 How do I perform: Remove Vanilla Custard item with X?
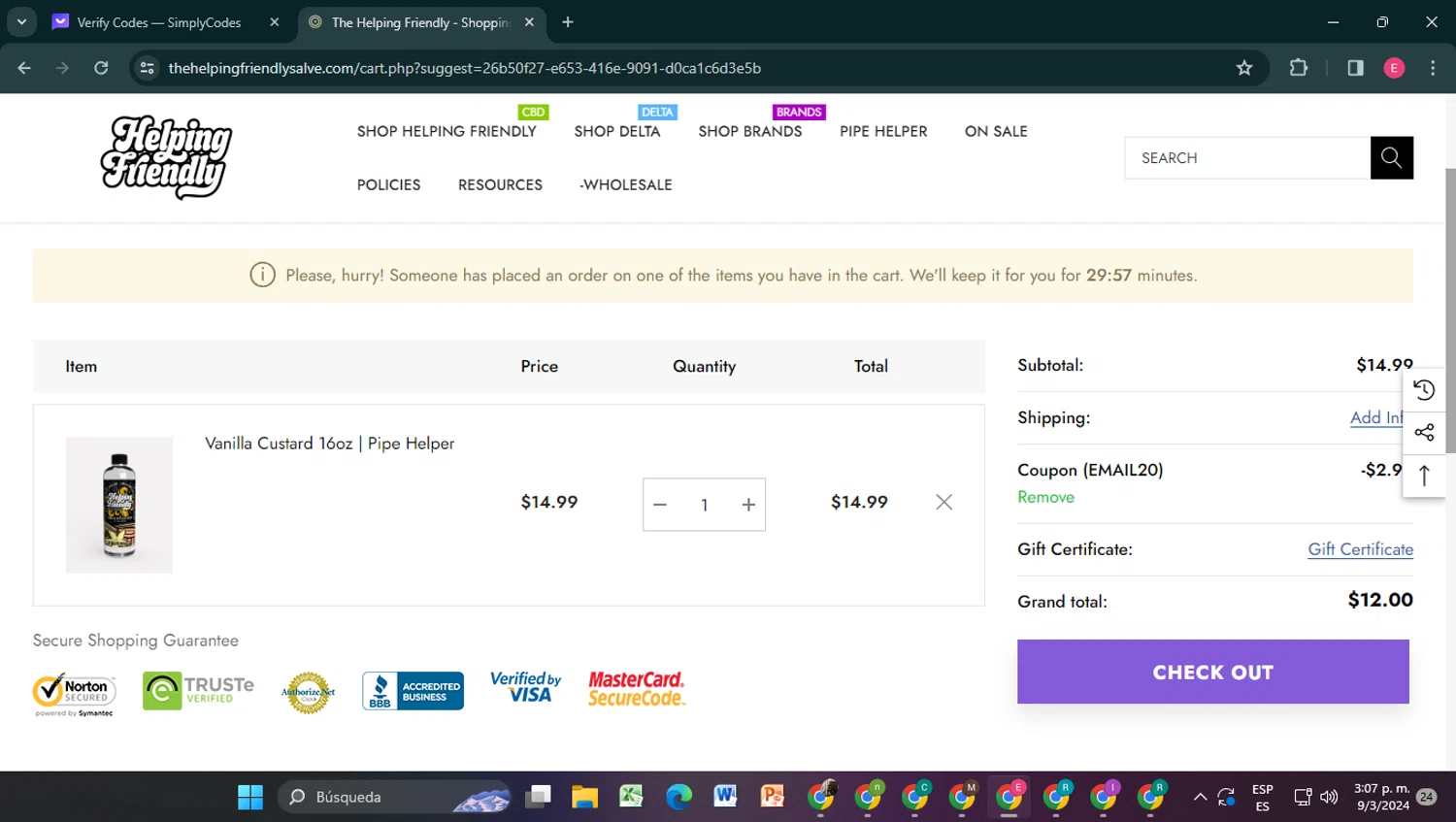click(943, 502)
